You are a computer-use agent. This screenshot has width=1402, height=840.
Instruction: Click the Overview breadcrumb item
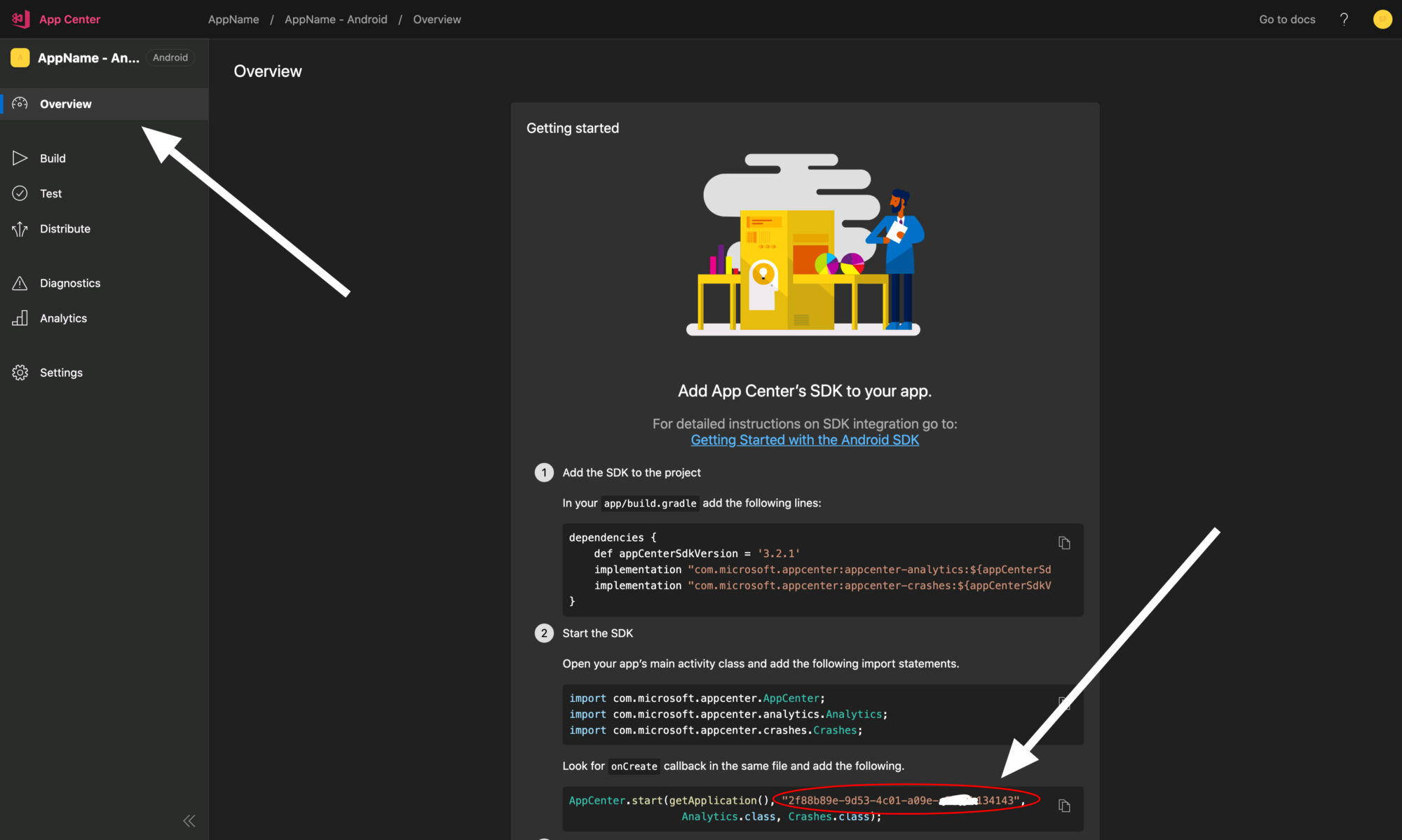(x=437, y=20)
